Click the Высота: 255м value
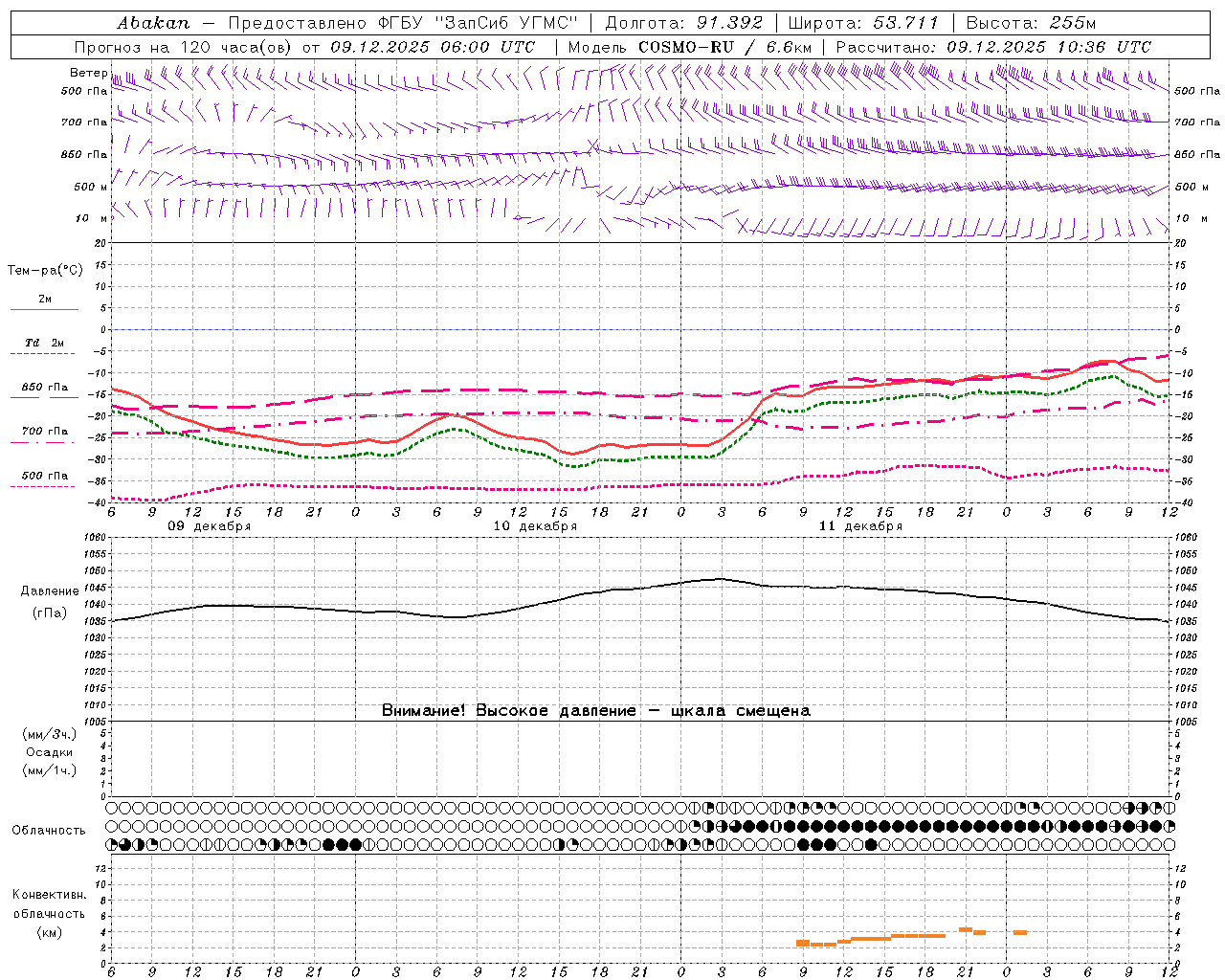This screenshot has height=980, width=1225. 1031,23
